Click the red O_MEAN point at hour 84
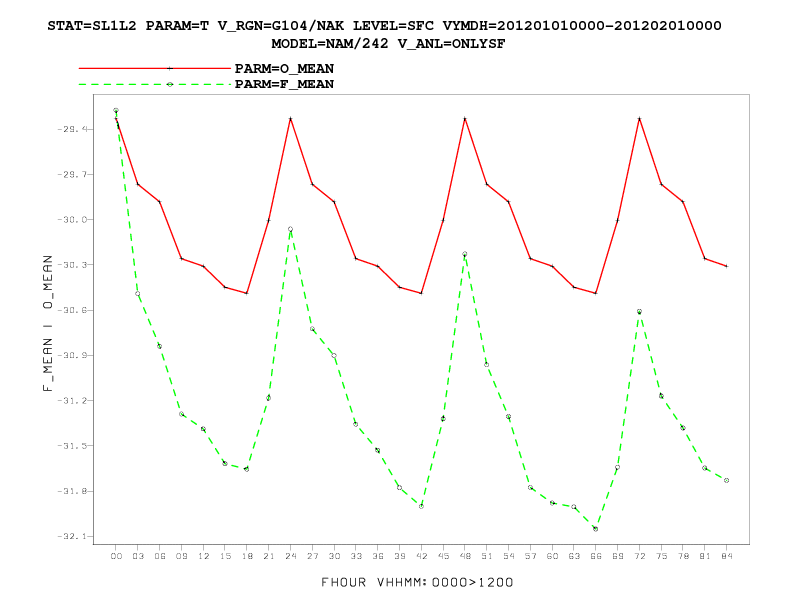This screenshot has height=612, width=792. pos(726,266)
